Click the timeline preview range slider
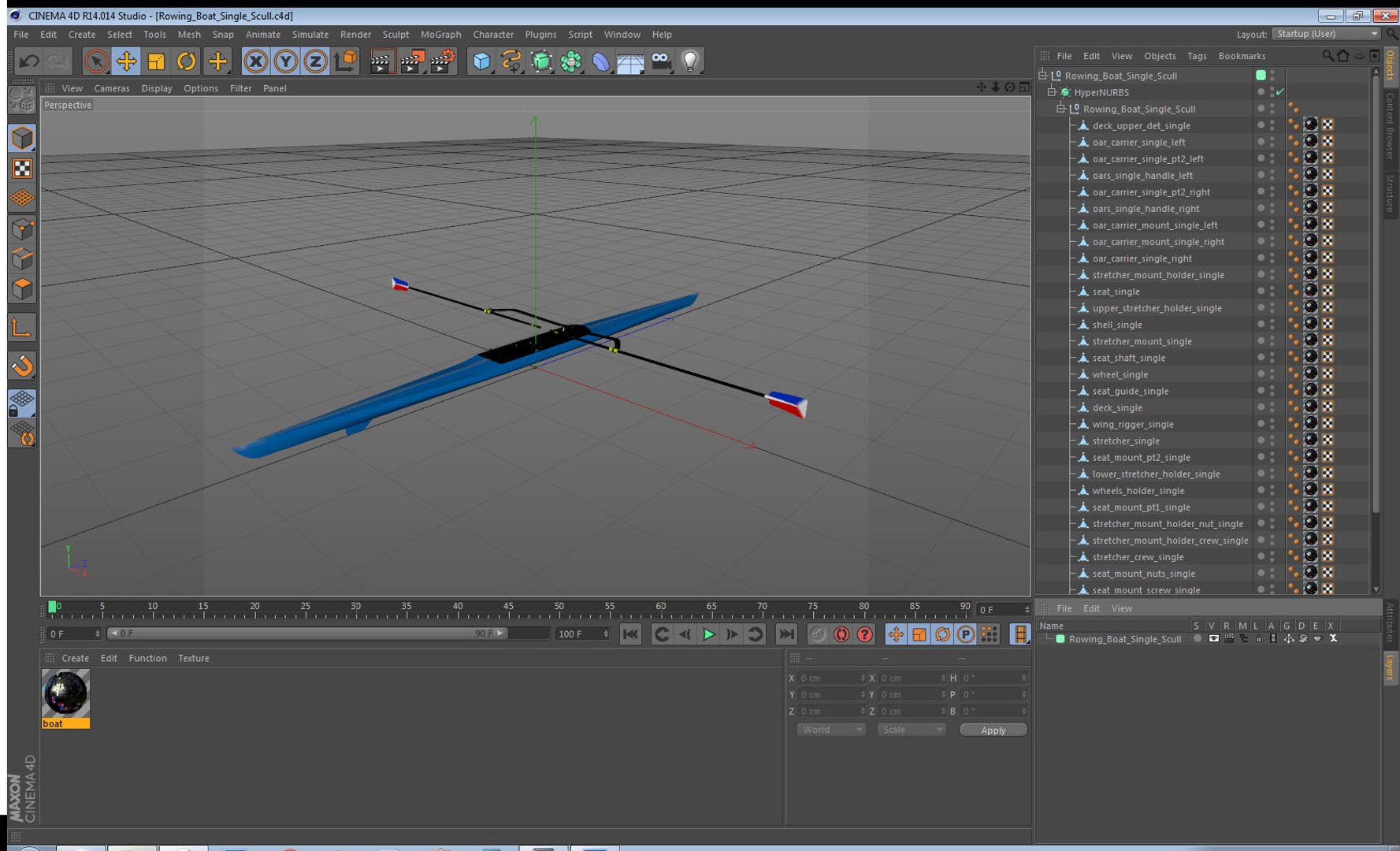Screen dimensions: 1400x851 [307, 634]
